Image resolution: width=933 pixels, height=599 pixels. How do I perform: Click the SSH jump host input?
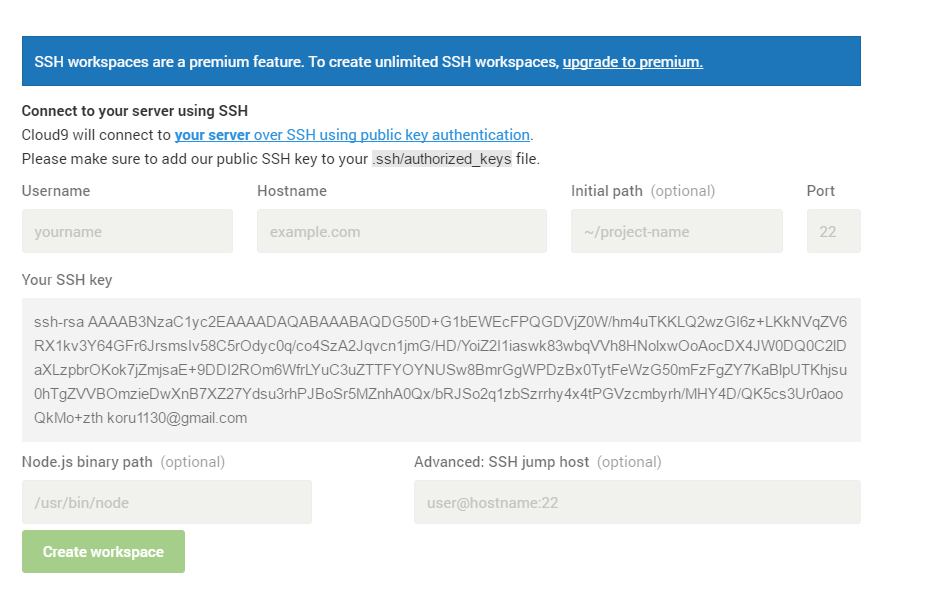[x=637, y=502]
